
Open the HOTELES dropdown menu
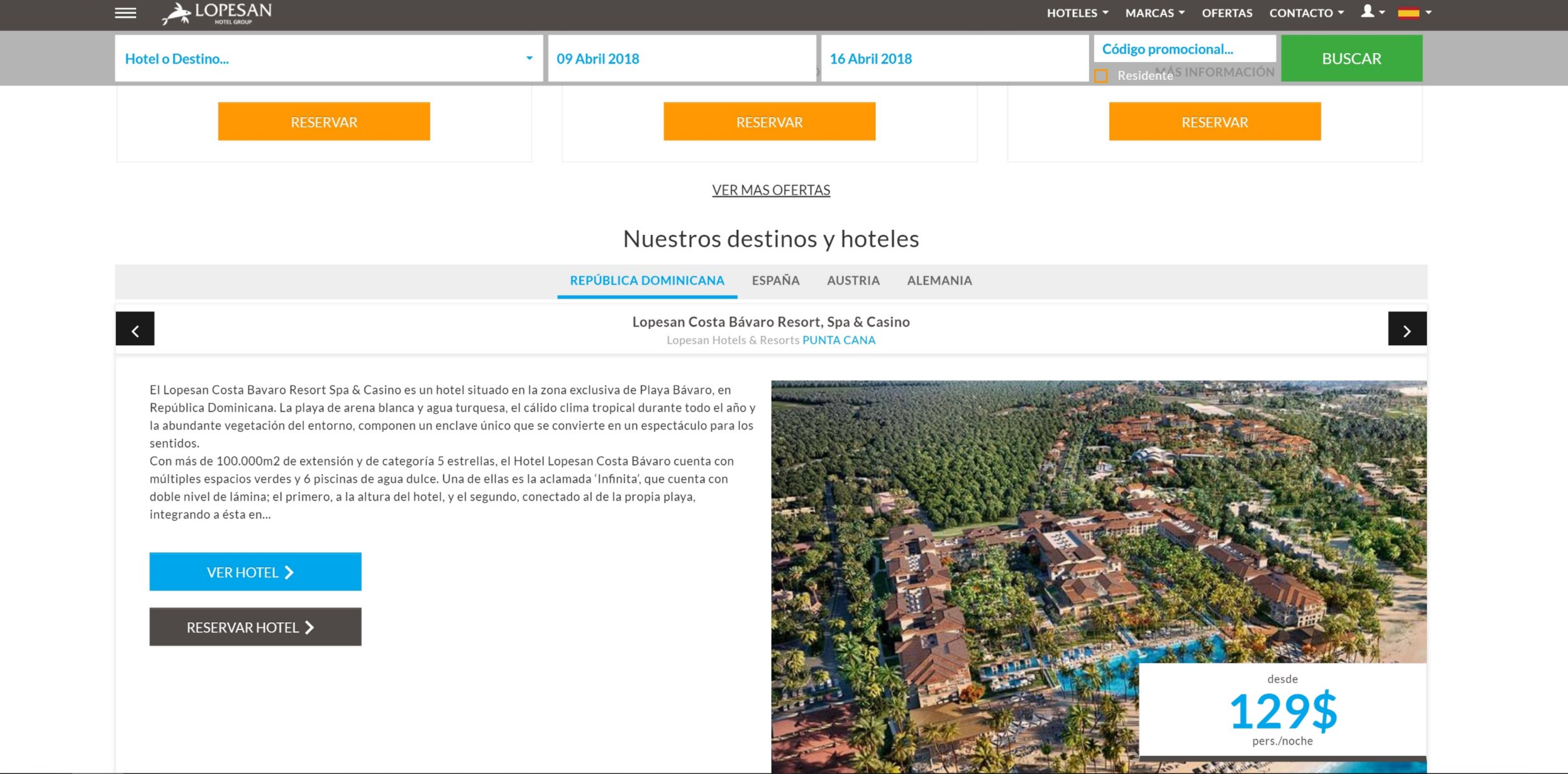(x=1077, y=13)
